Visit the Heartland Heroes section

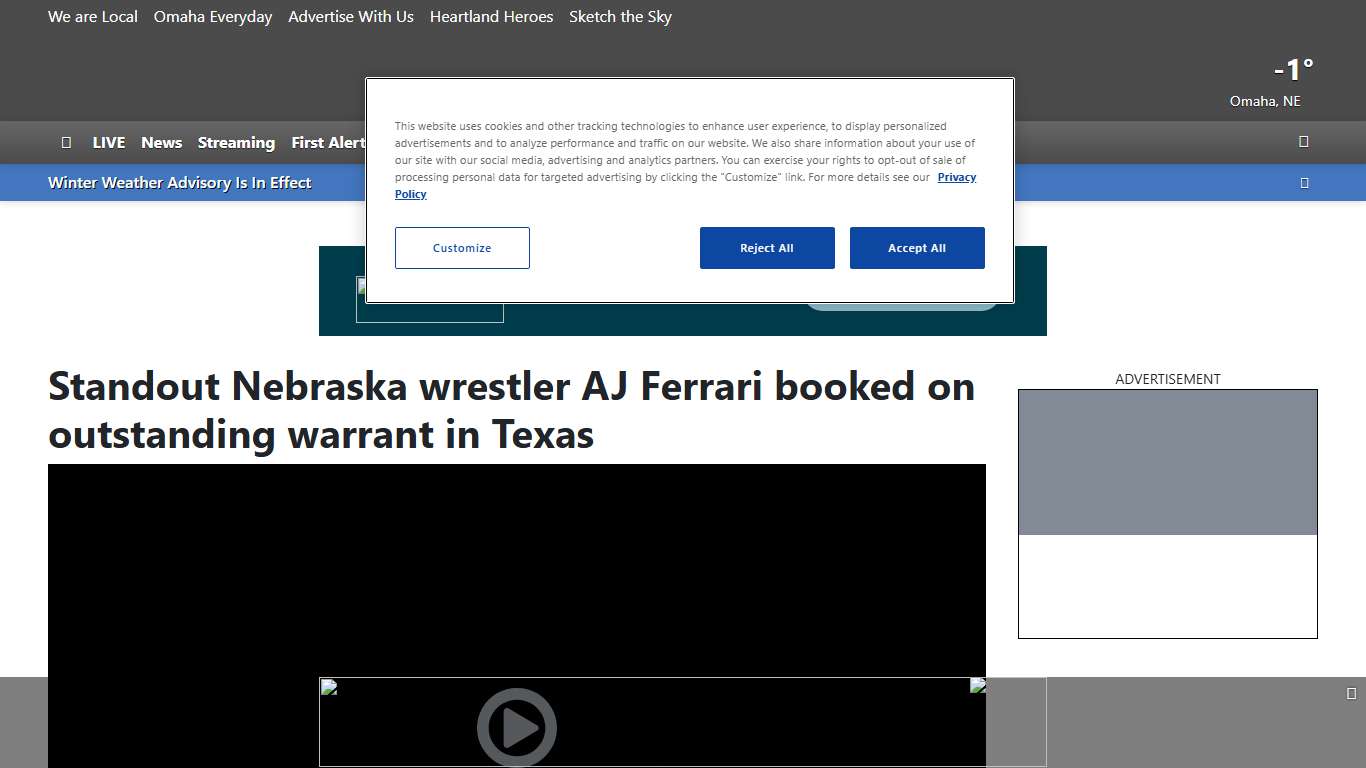point(491,17)
